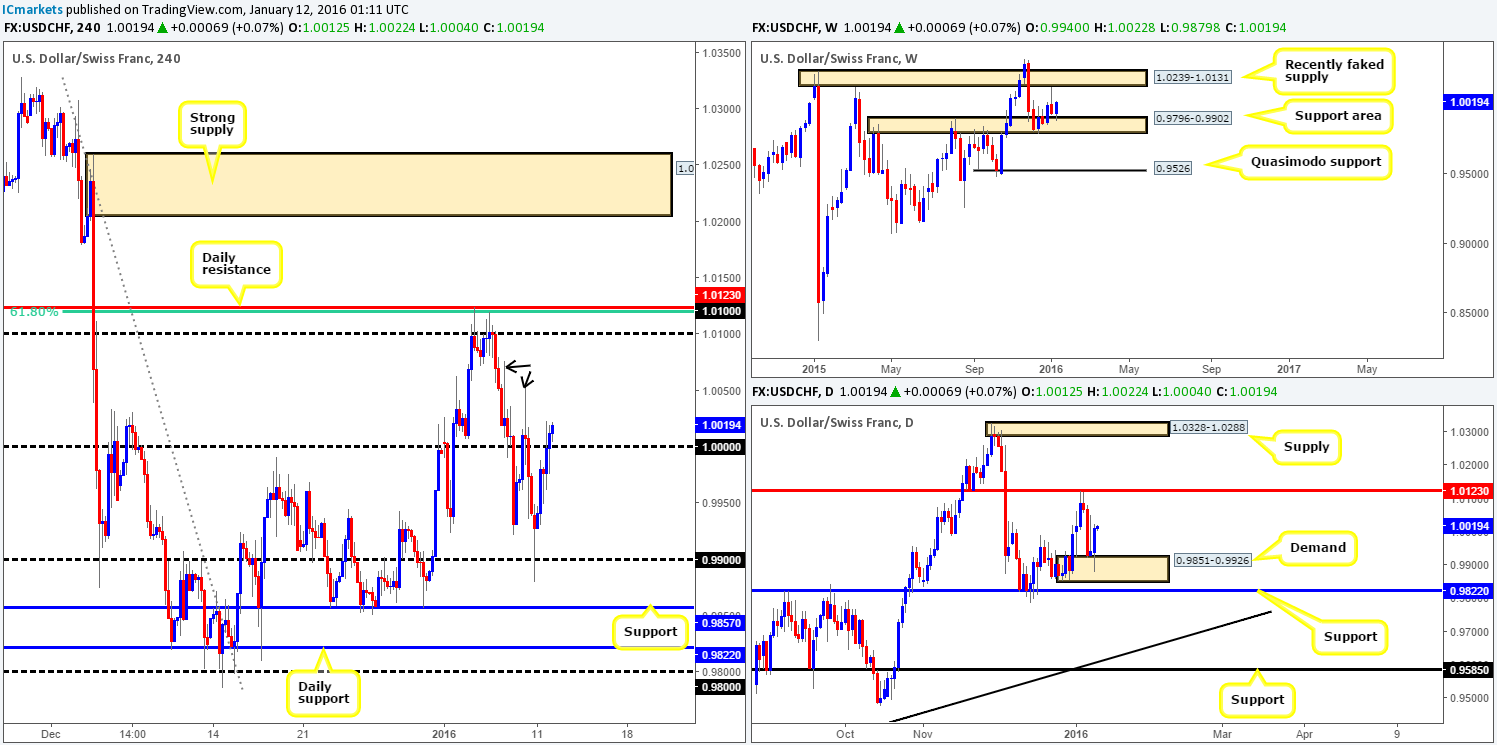Click the 1.00194 price tag on weekly chart
Screen dimensions: 1497x745
(1470, 101)
